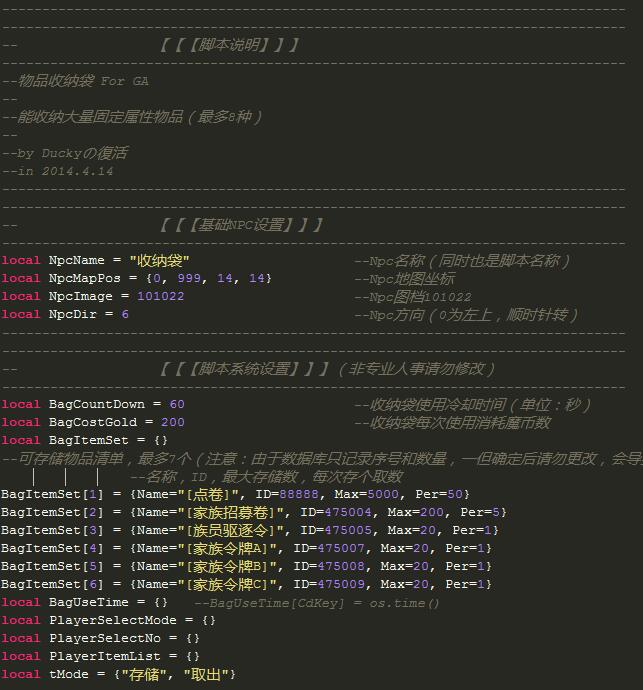
Task: Click the BagUseTime os.time() comment
Action: coord(316,603)
